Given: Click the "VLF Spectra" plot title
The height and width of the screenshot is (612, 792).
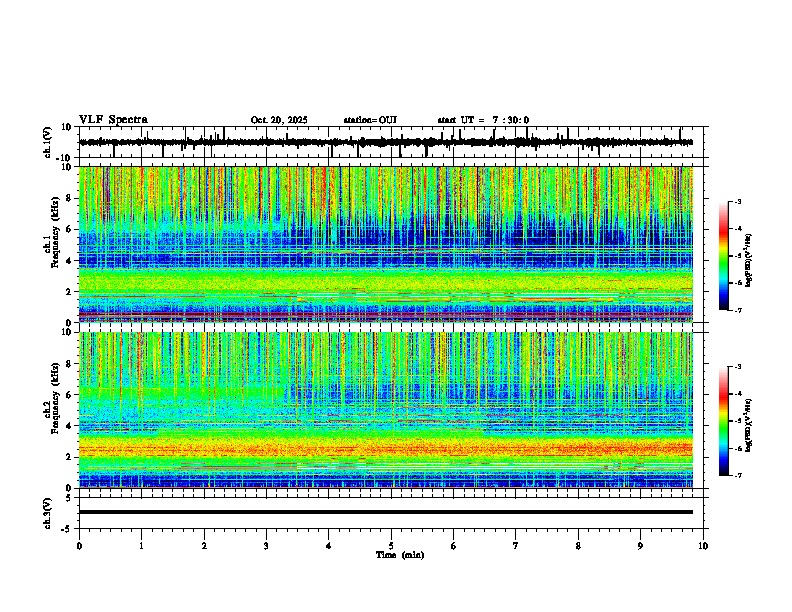Looking at the screenshot, I should pyautogui.click(x=113, y=120).
